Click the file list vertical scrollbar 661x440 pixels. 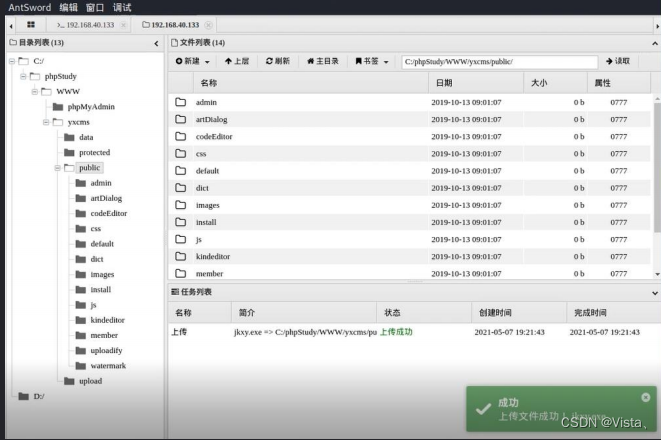(657, 167)
